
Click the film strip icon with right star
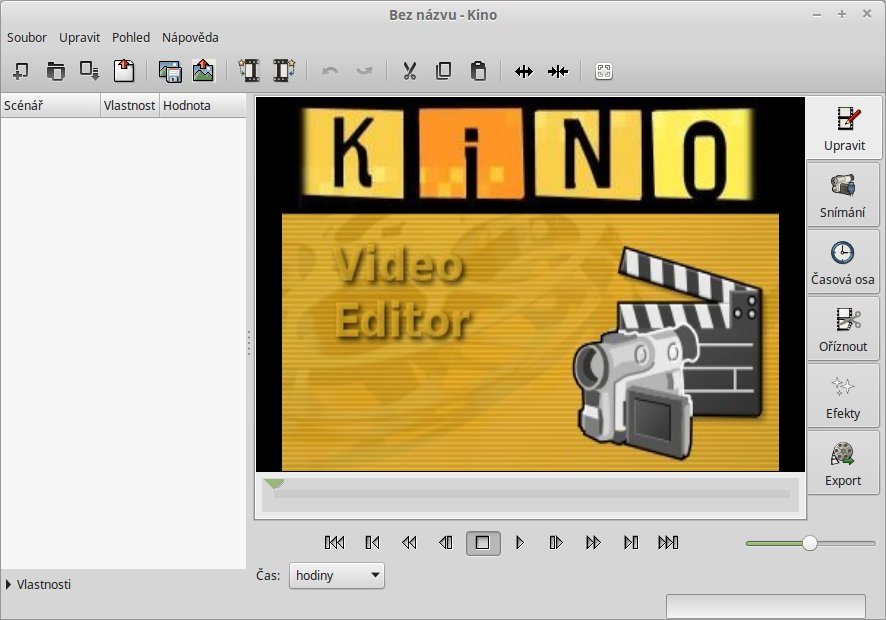[284, 71]
